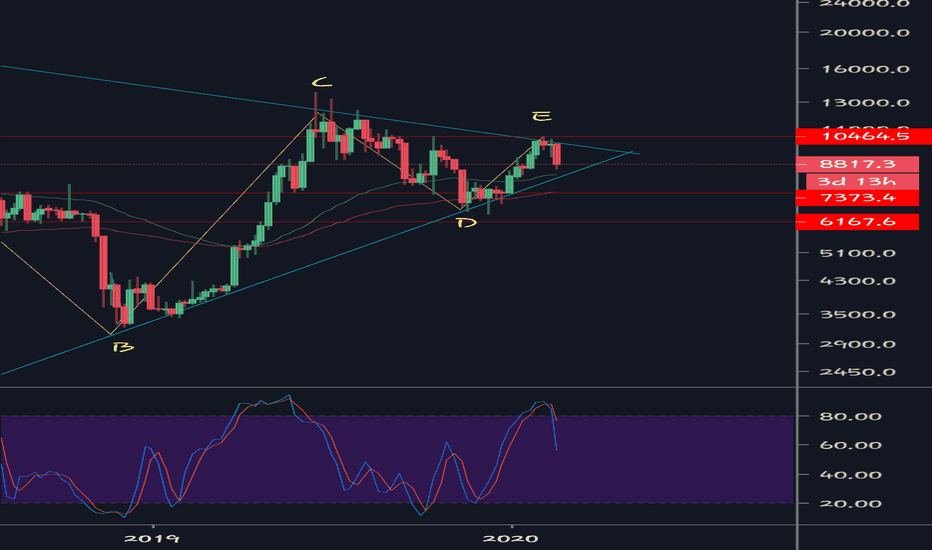932x550 pixels.
Task: Click the 3500.0 price scale value
Action: point(858,315)
